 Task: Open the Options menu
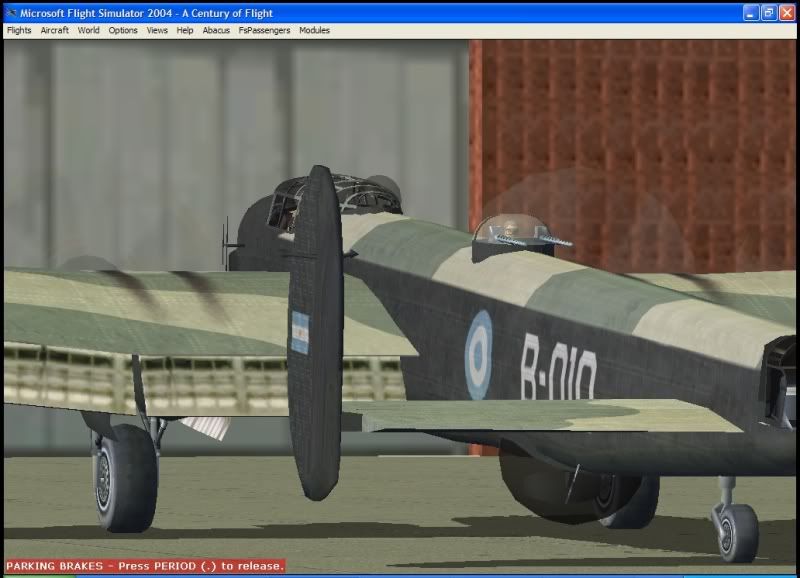tap(122, 31)
